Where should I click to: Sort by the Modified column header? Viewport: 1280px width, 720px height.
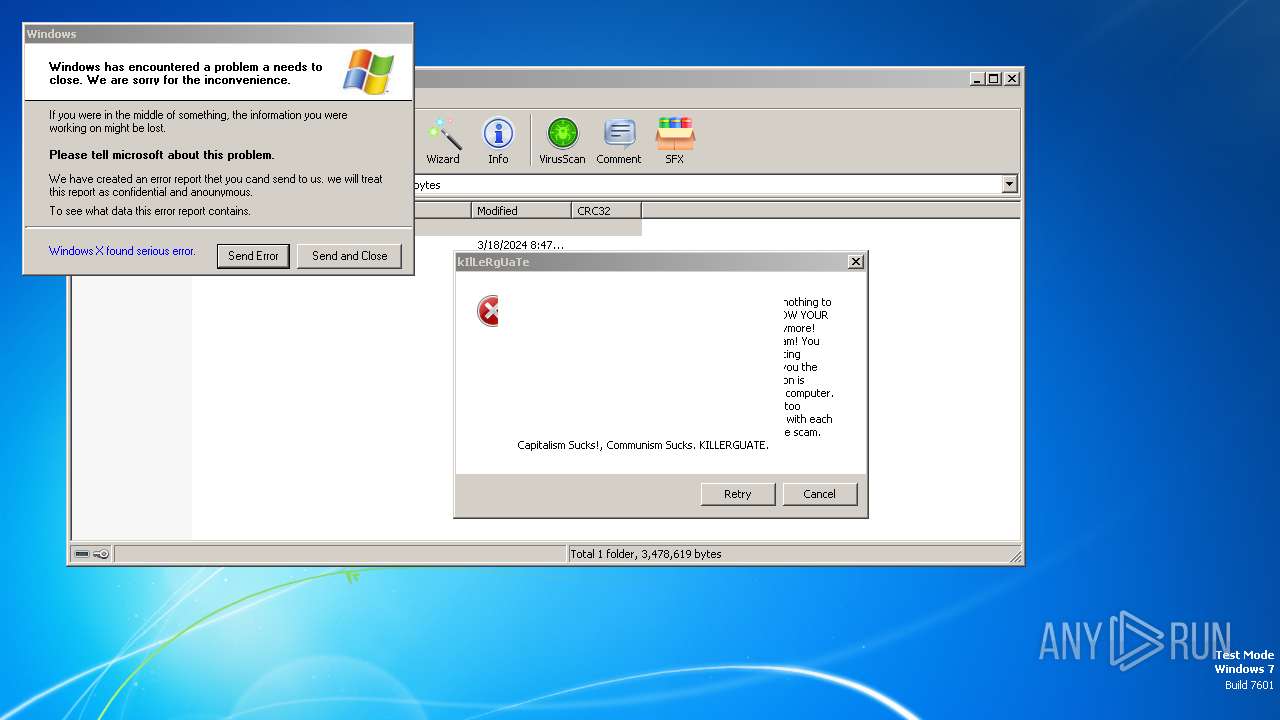521,210
